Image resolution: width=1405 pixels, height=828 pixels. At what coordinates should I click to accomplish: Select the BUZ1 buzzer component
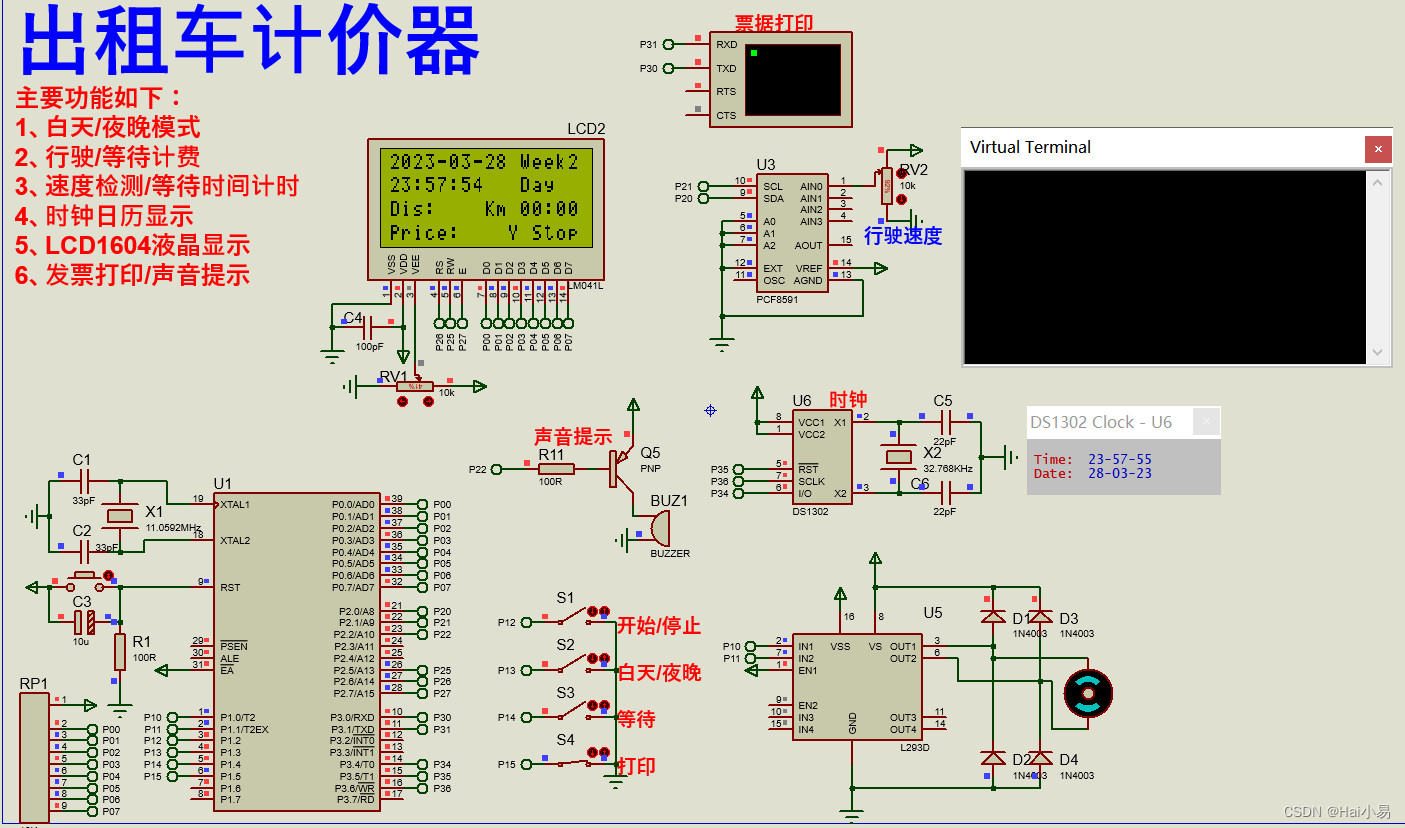click(660, 527)
